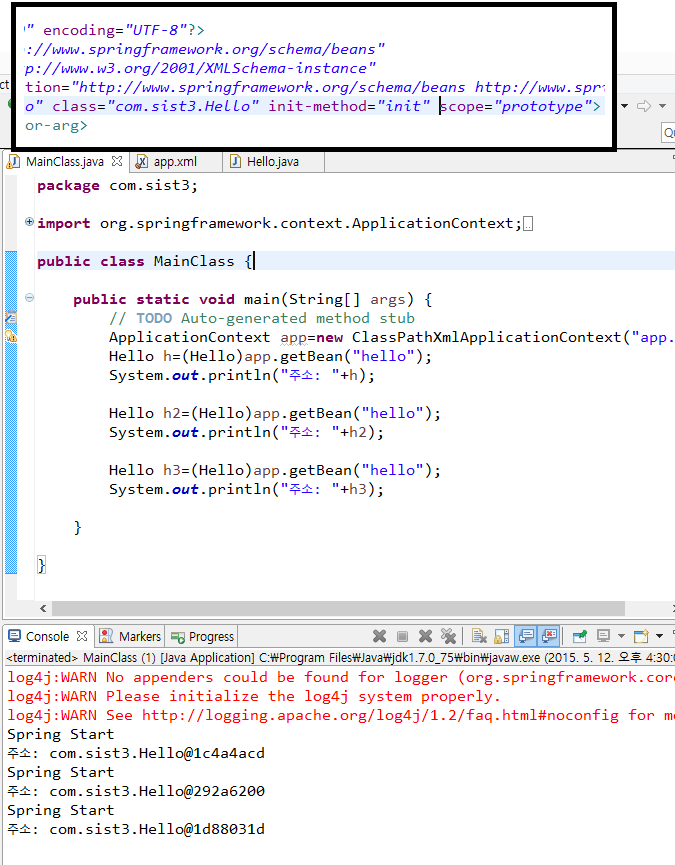Screen dimensions: 675x865
Task: Close the MainClass.java editor tab
Action: click(116, 161)
